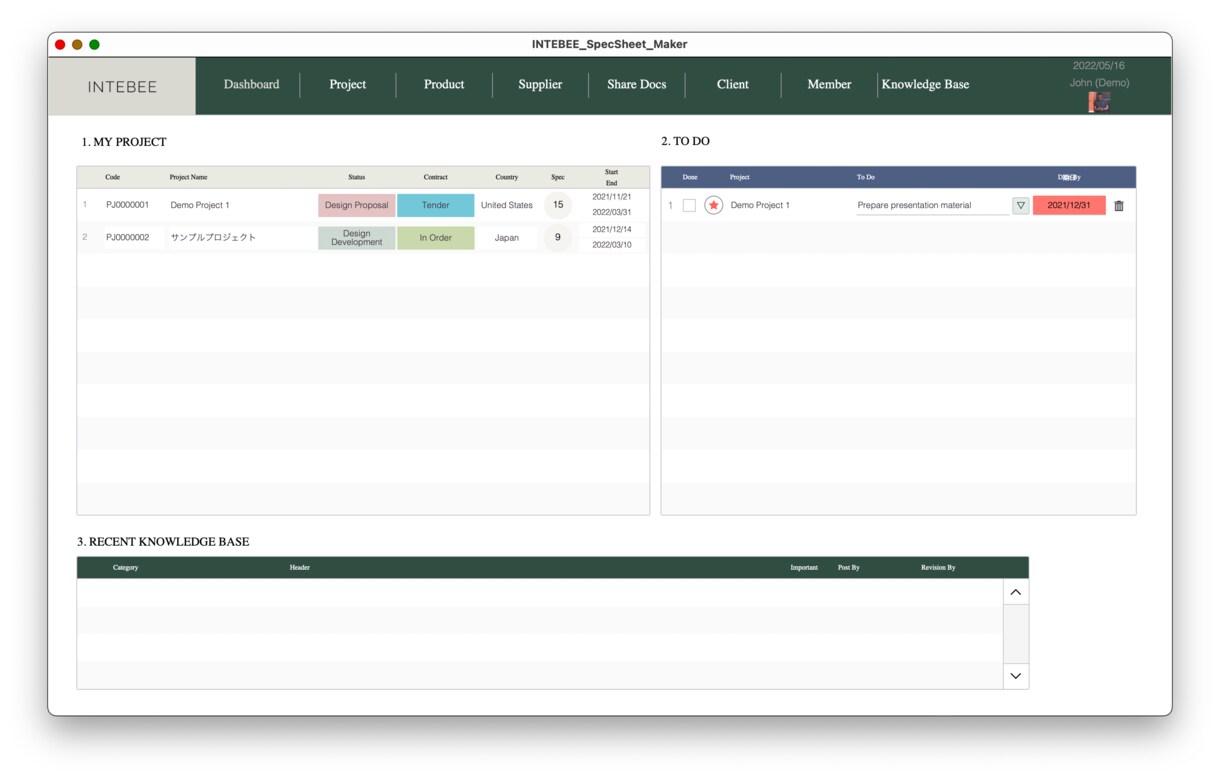Open the Client tab
The width and height of the screenshot is (1220, 779).
733,84
